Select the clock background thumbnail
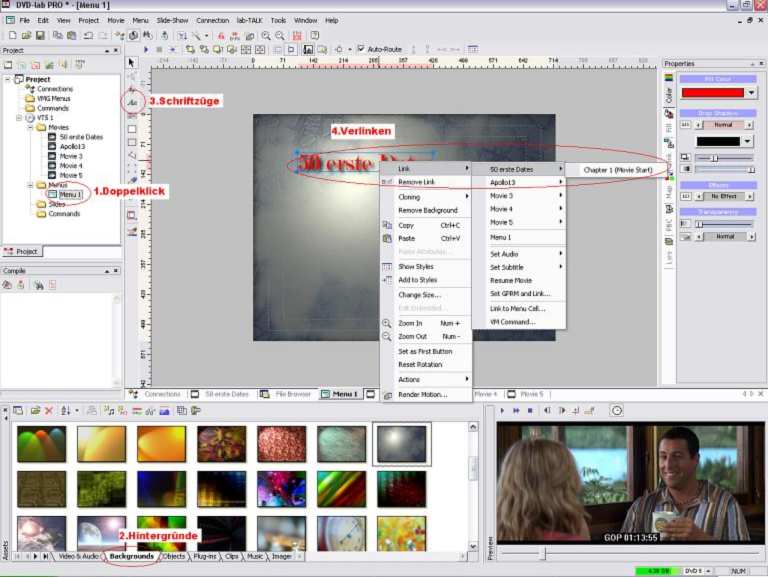768x577 pixels. pyautogui.click(x=341, y=534)
